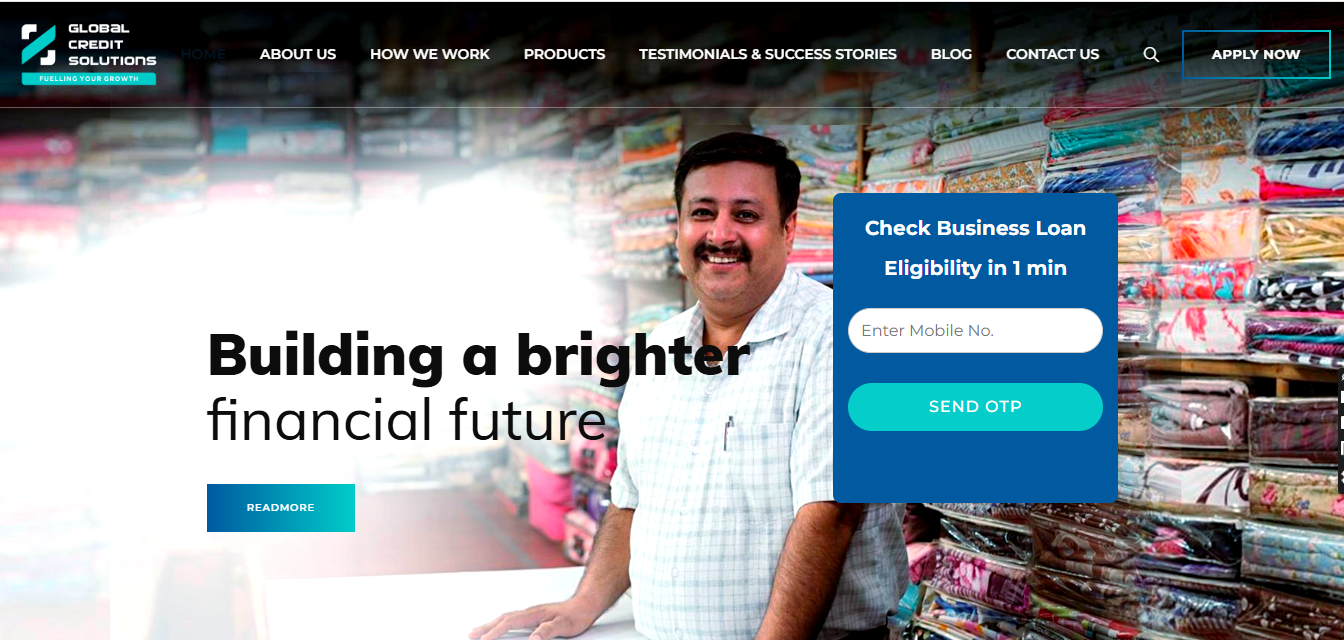Open the search magnifier icon
Screen dimensions: 1344x640
pos(1151,55)
